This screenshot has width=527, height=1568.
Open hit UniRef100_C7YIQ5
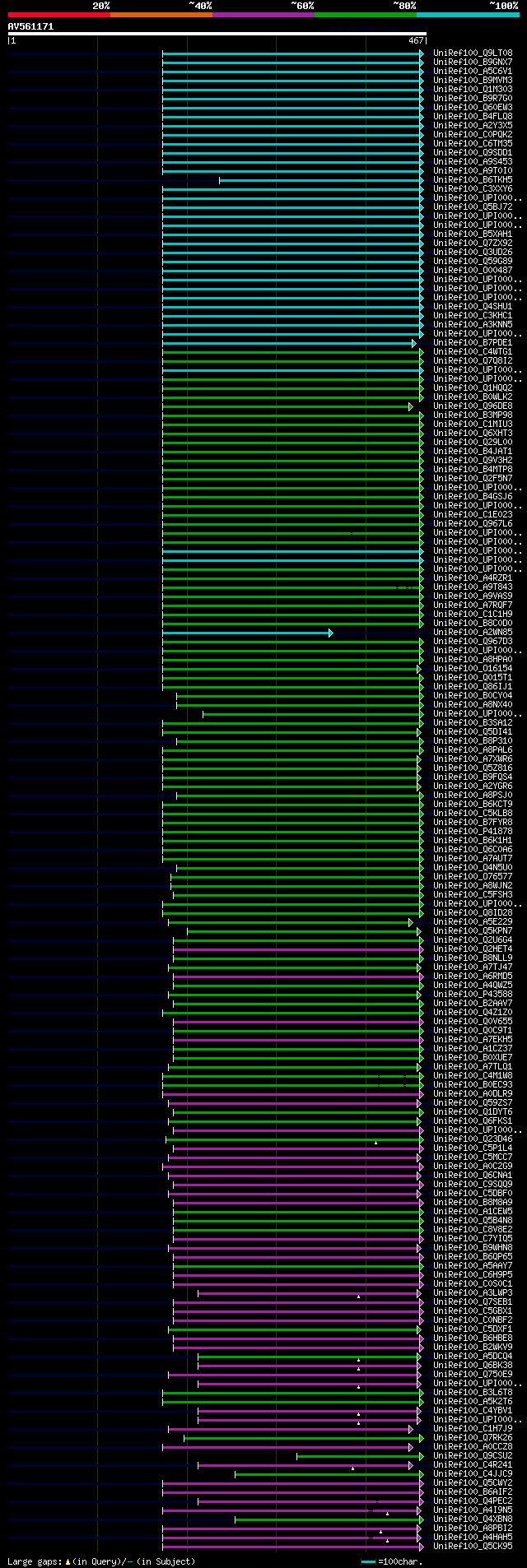[x=473, y=1238]
